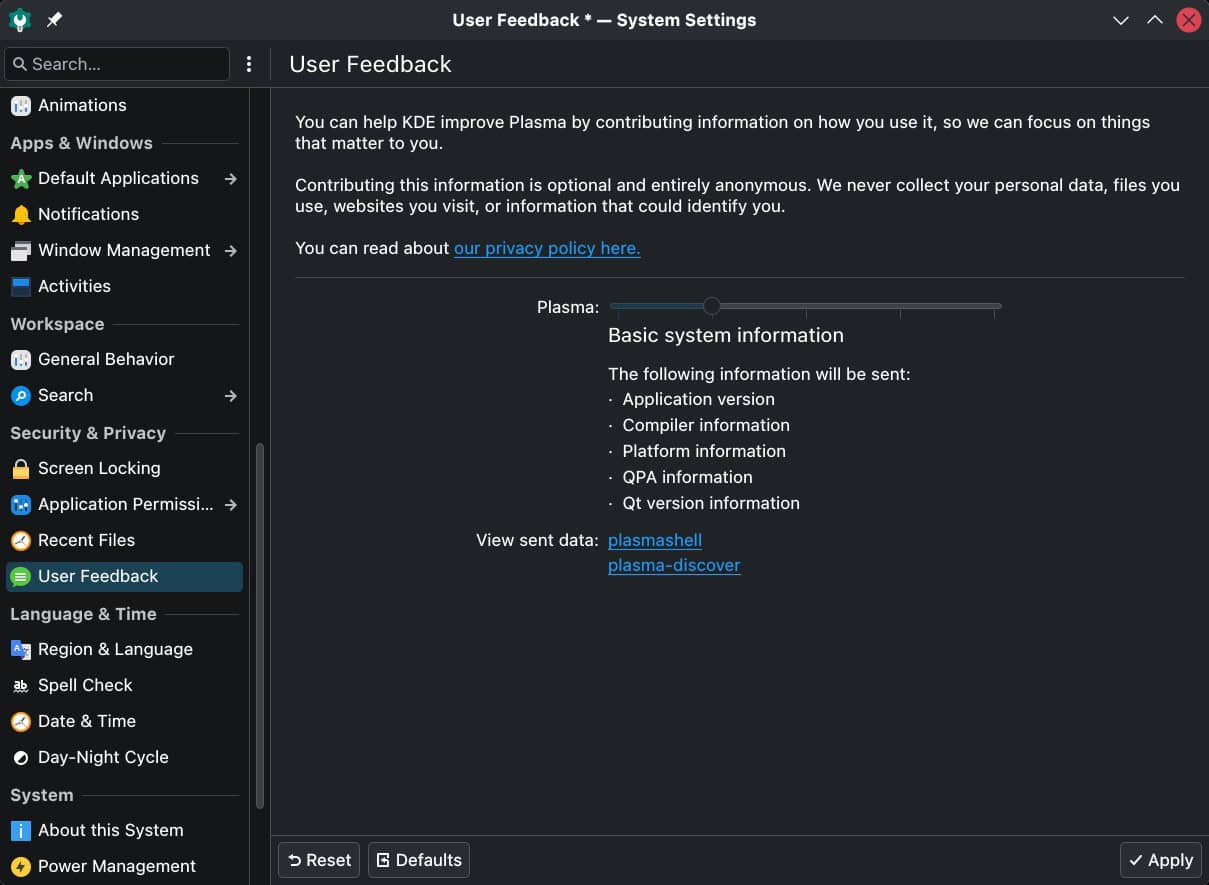Click the pin icon in title bar
Screen dimensions: 1209x885
point(54,20)
